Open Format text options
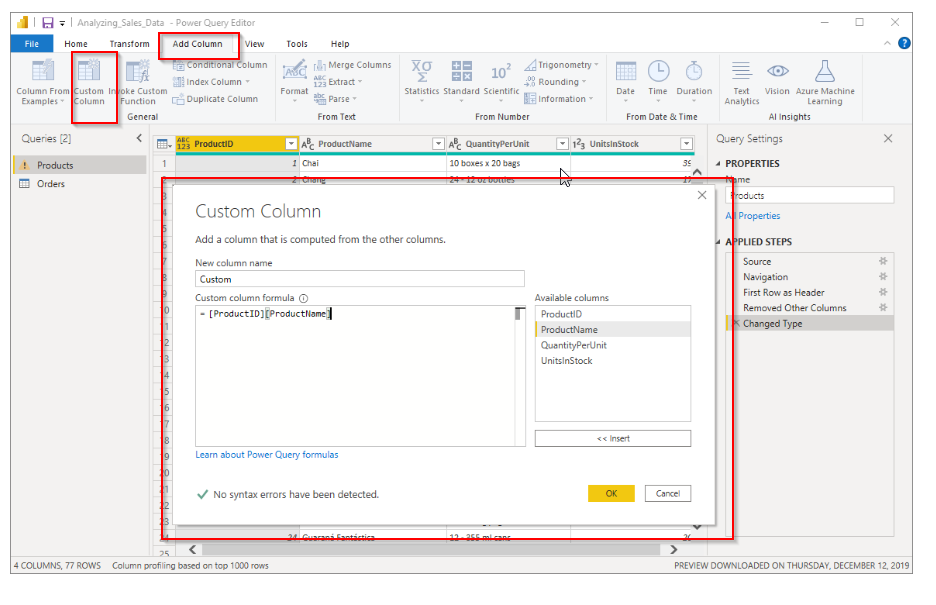936x605 pixels. (x=294, y=81)
